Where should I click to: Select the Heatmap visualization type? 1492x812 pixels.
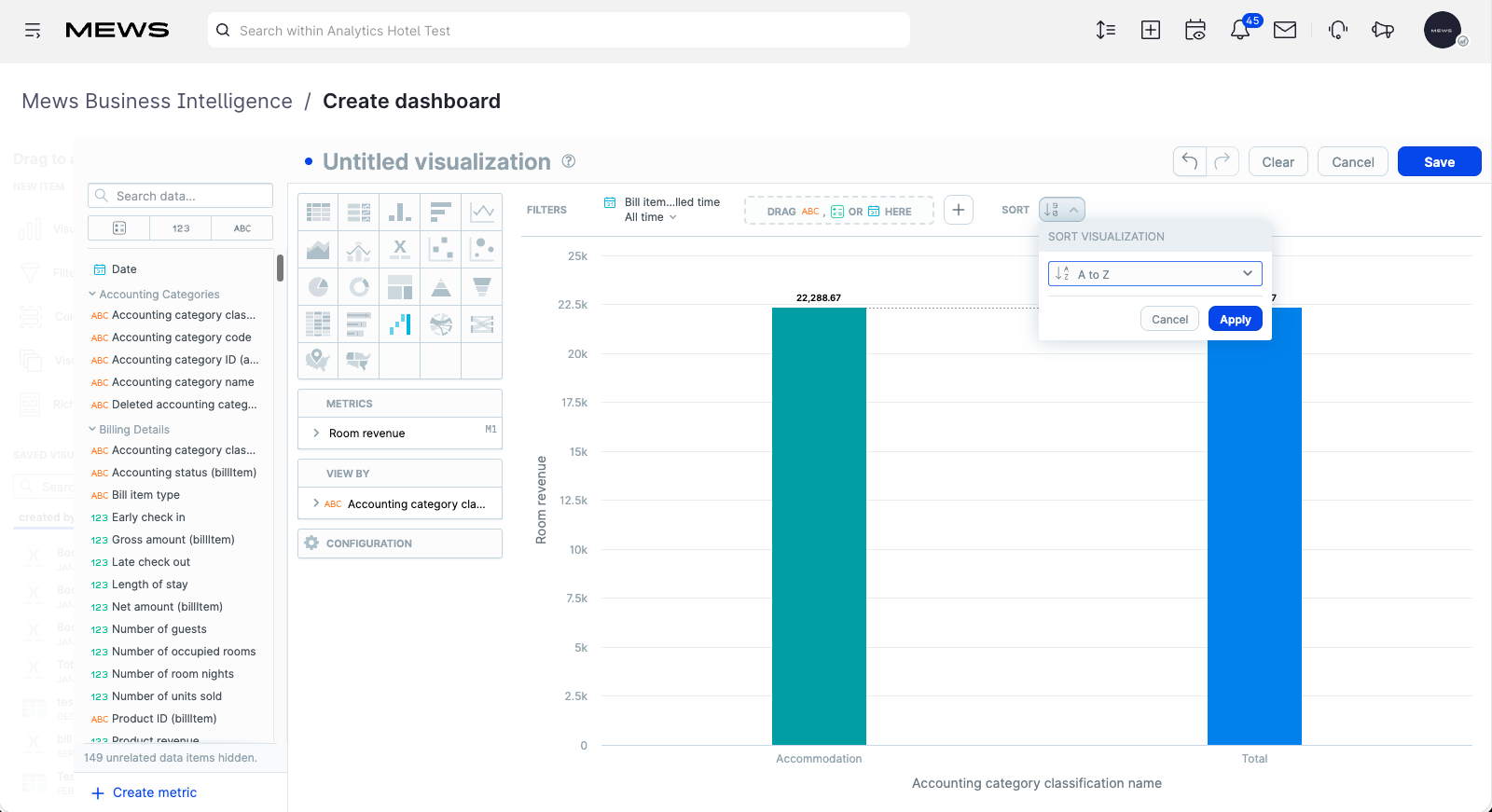(x=318, y=323)
